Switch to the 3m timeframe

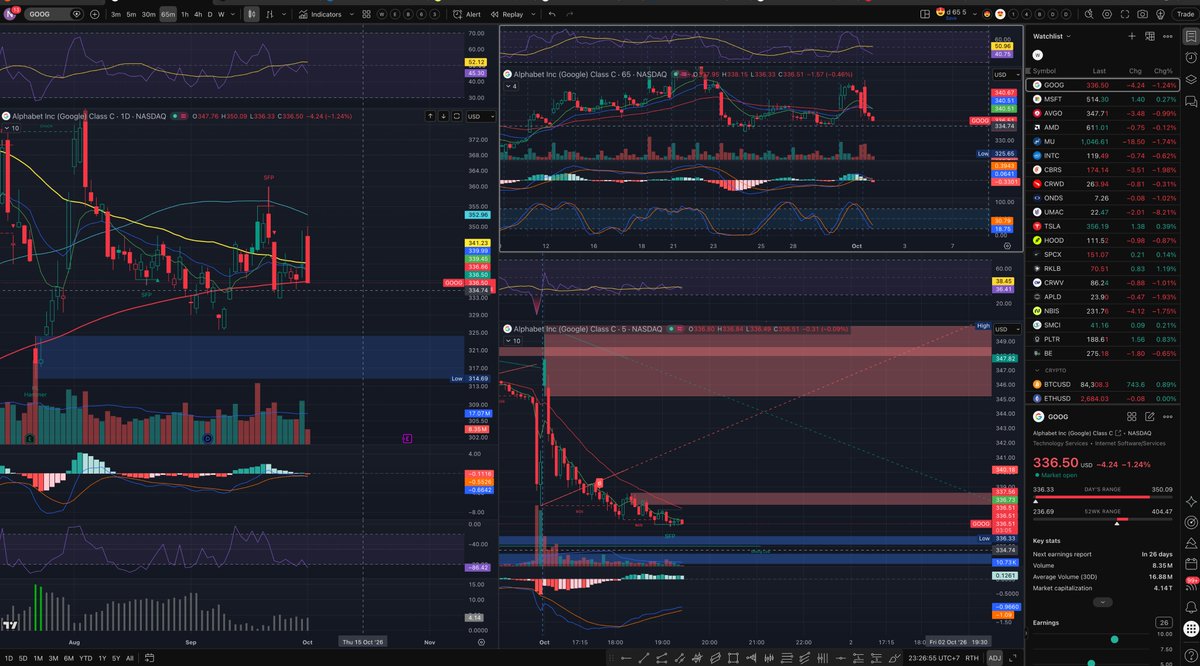(x=116, y=15)
